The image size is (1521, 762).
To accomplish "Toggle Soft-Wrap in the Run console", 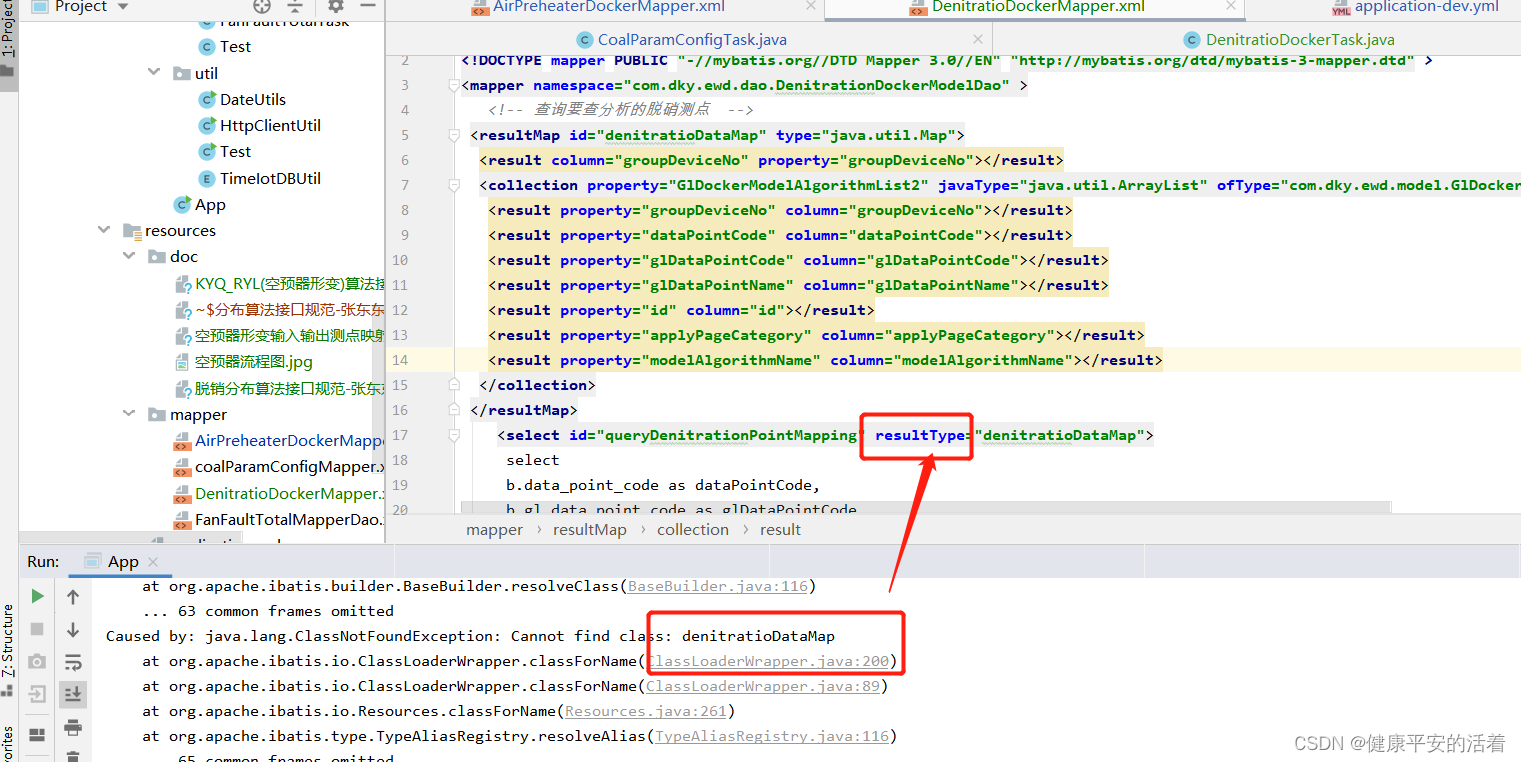I will pyautogui.click(x=72, y=661).
